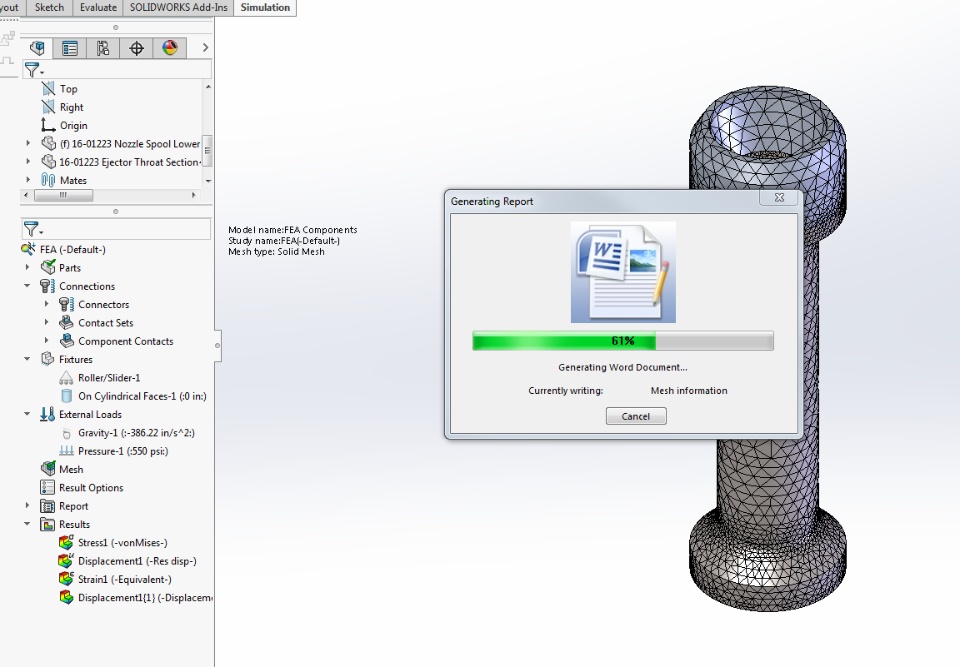
Task: Open the ConfigurationManager tab icon
Action: pyautogui.click(x=103, y=48)
